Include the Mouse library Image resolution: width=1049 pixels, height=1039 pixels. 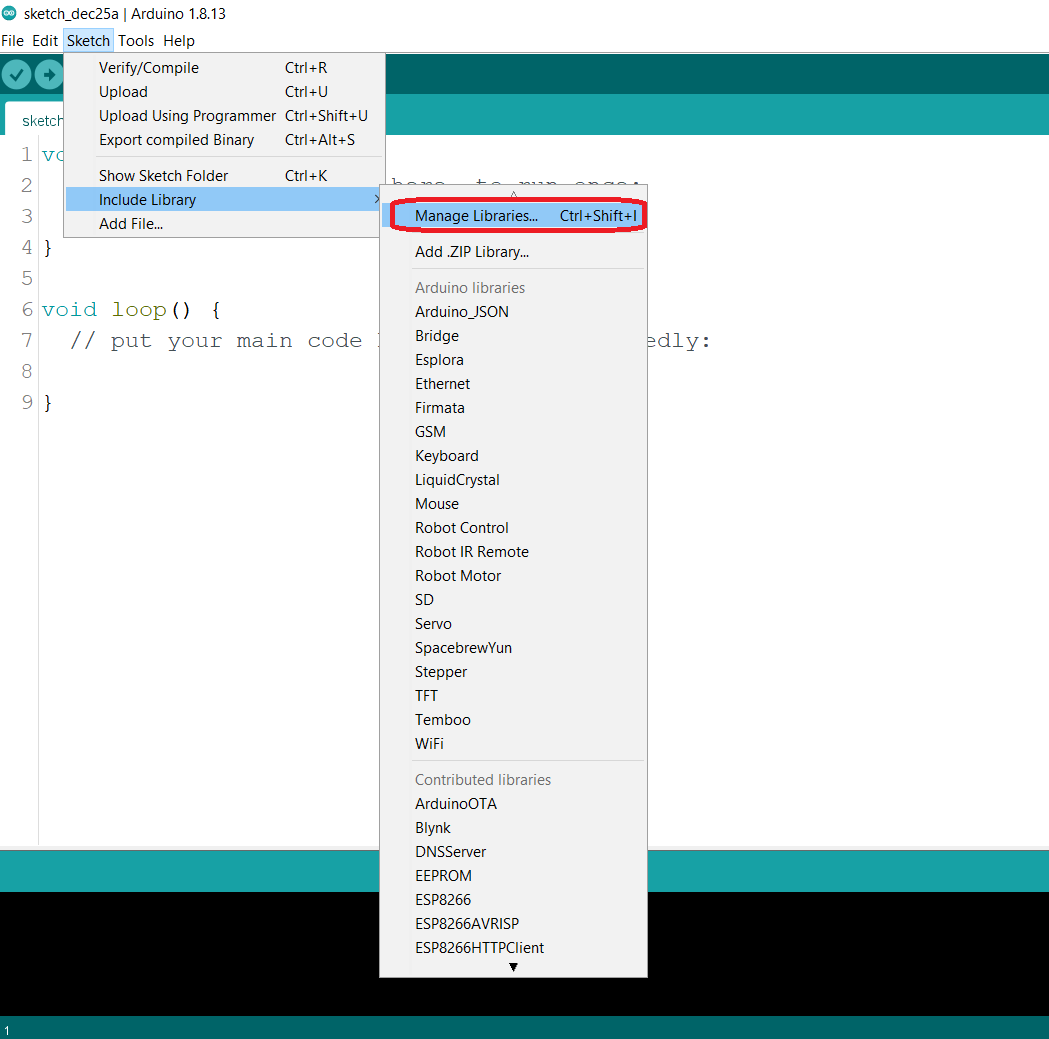[513, 504]
